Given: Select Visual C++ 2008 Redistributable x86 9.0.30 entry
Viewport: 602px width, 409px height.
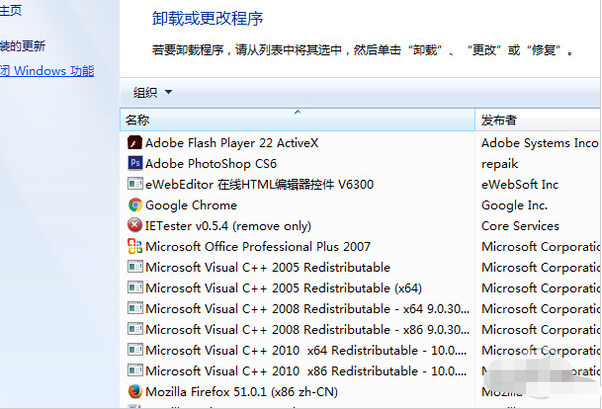Looking at the screenshot, I should (307, 330).
